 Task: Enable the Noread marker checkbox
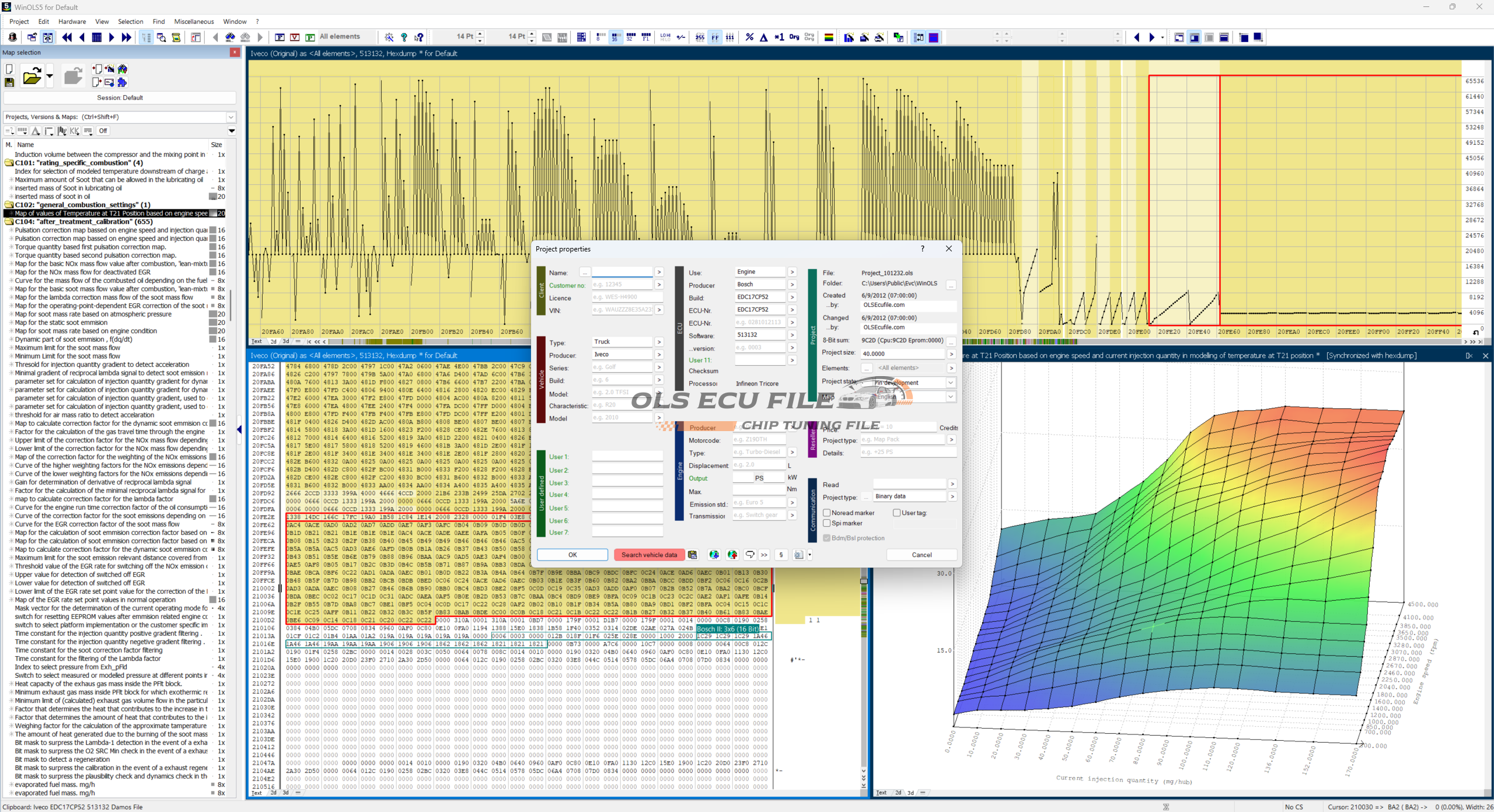coord(827,513)
